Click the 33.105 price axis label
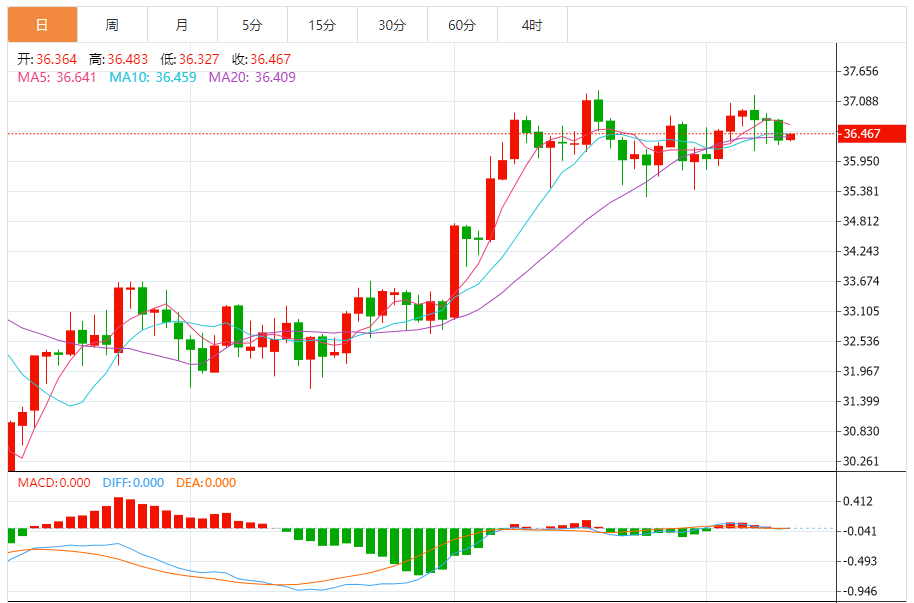Screen dimensions: 914x603 coord(860,311)
